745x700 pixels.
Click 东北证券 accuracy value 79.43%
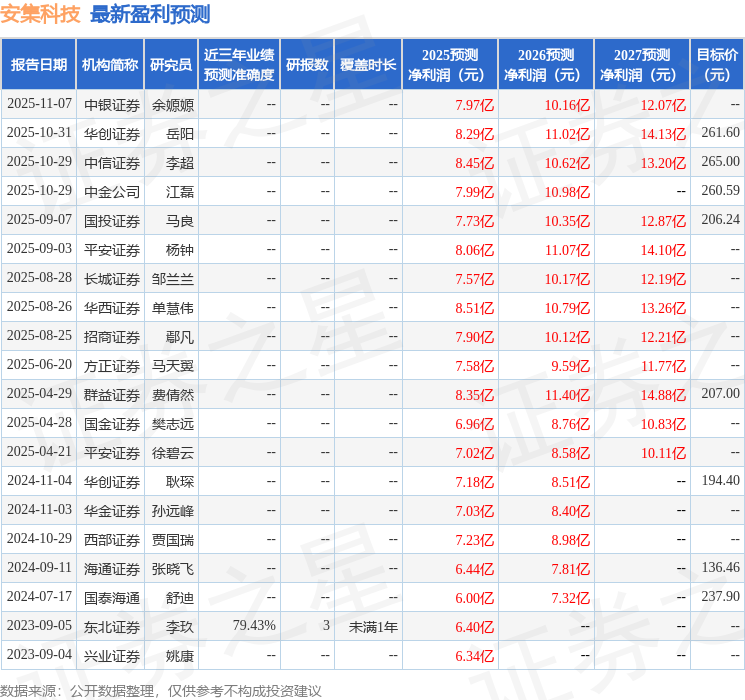pyautogui.click(x=254, y=626)
